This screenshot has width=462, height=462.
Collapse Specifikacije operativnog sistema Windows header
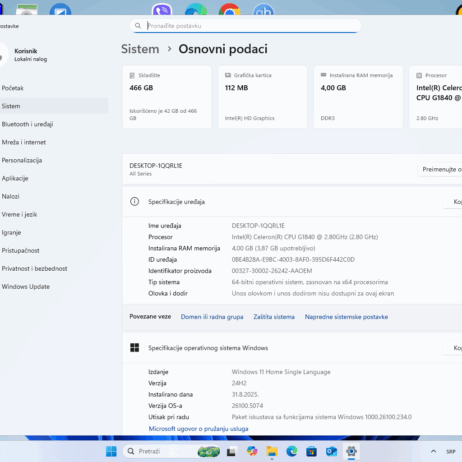coord(292,348)
